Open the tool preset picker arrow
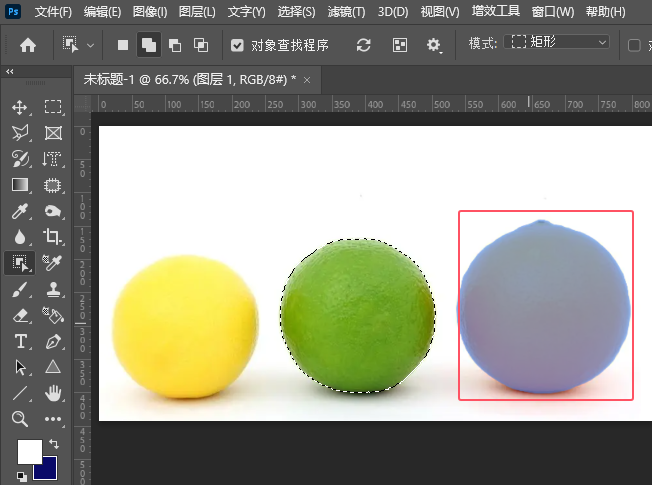Image resolution: width=652 pixels, height=485 pixels. point(91,45)
